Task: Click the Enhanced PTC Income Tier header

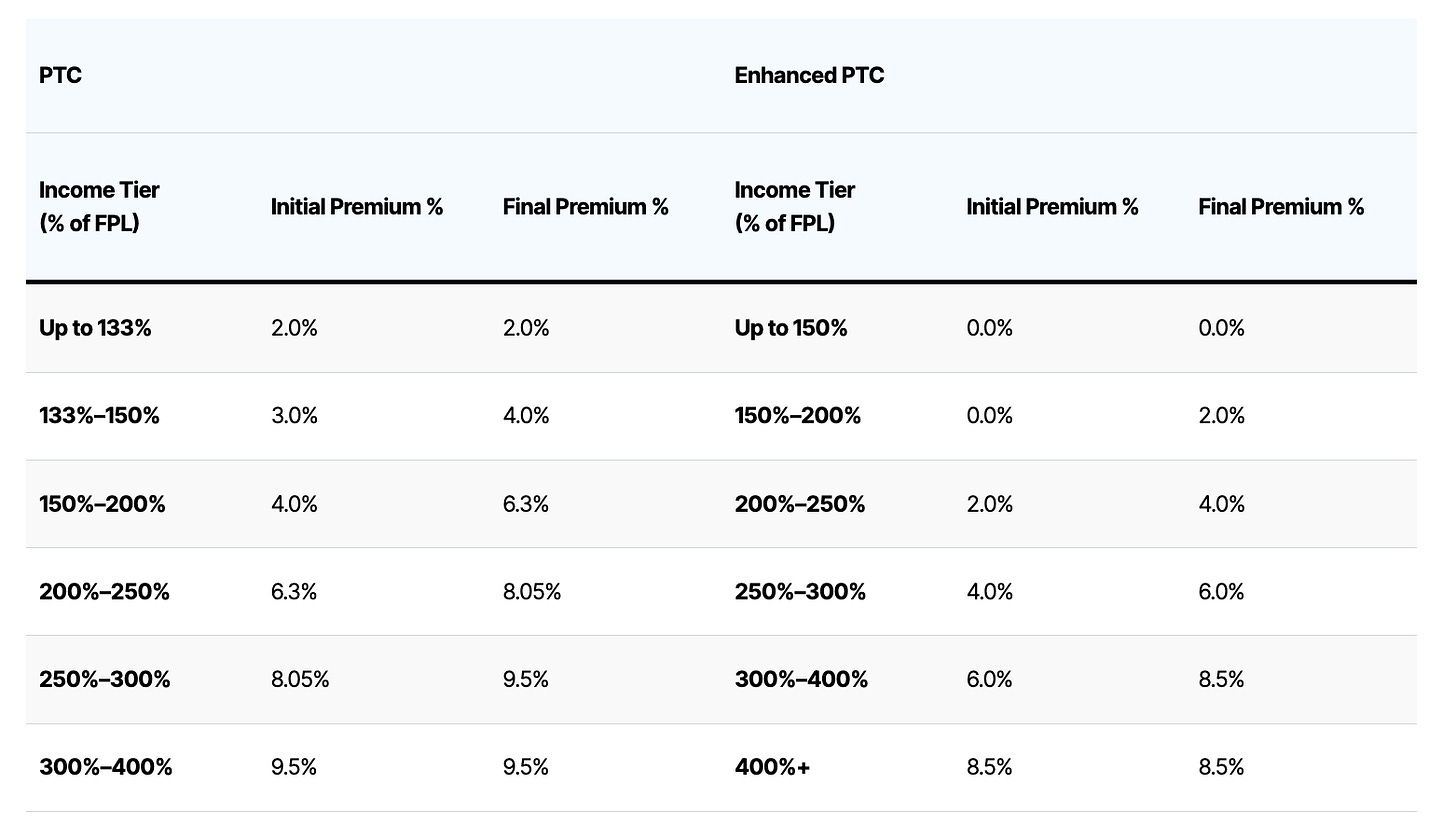Action: [x=795, y=206]
